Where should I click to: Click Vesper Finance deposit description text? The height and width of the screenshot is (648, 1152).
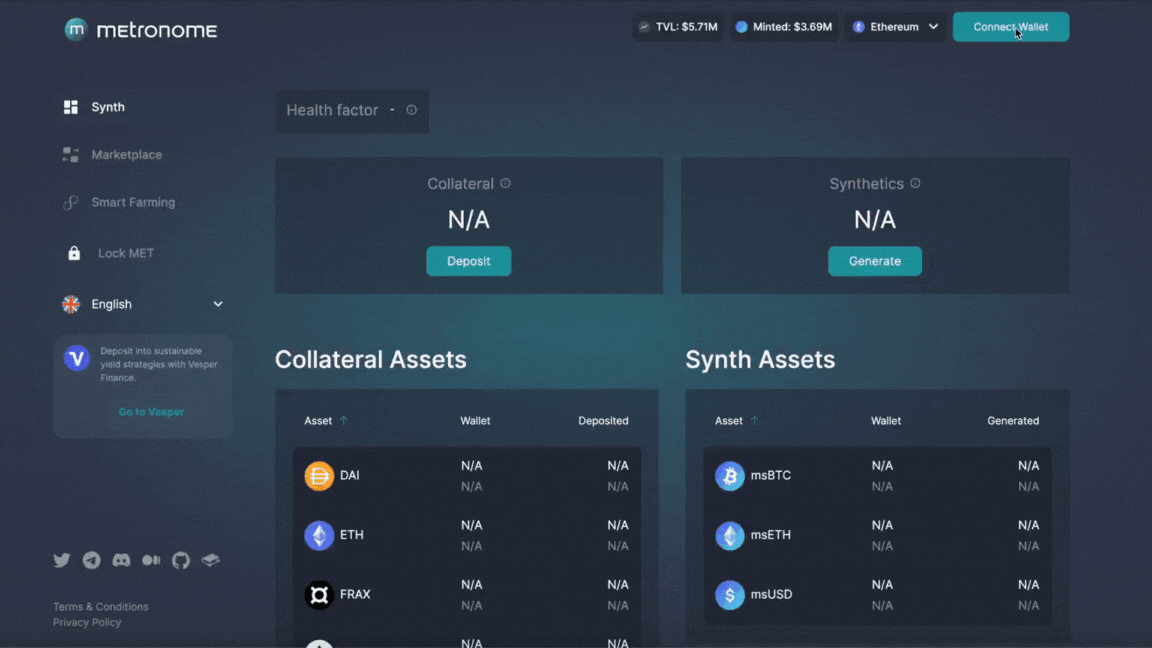click(x=159, y=364)
